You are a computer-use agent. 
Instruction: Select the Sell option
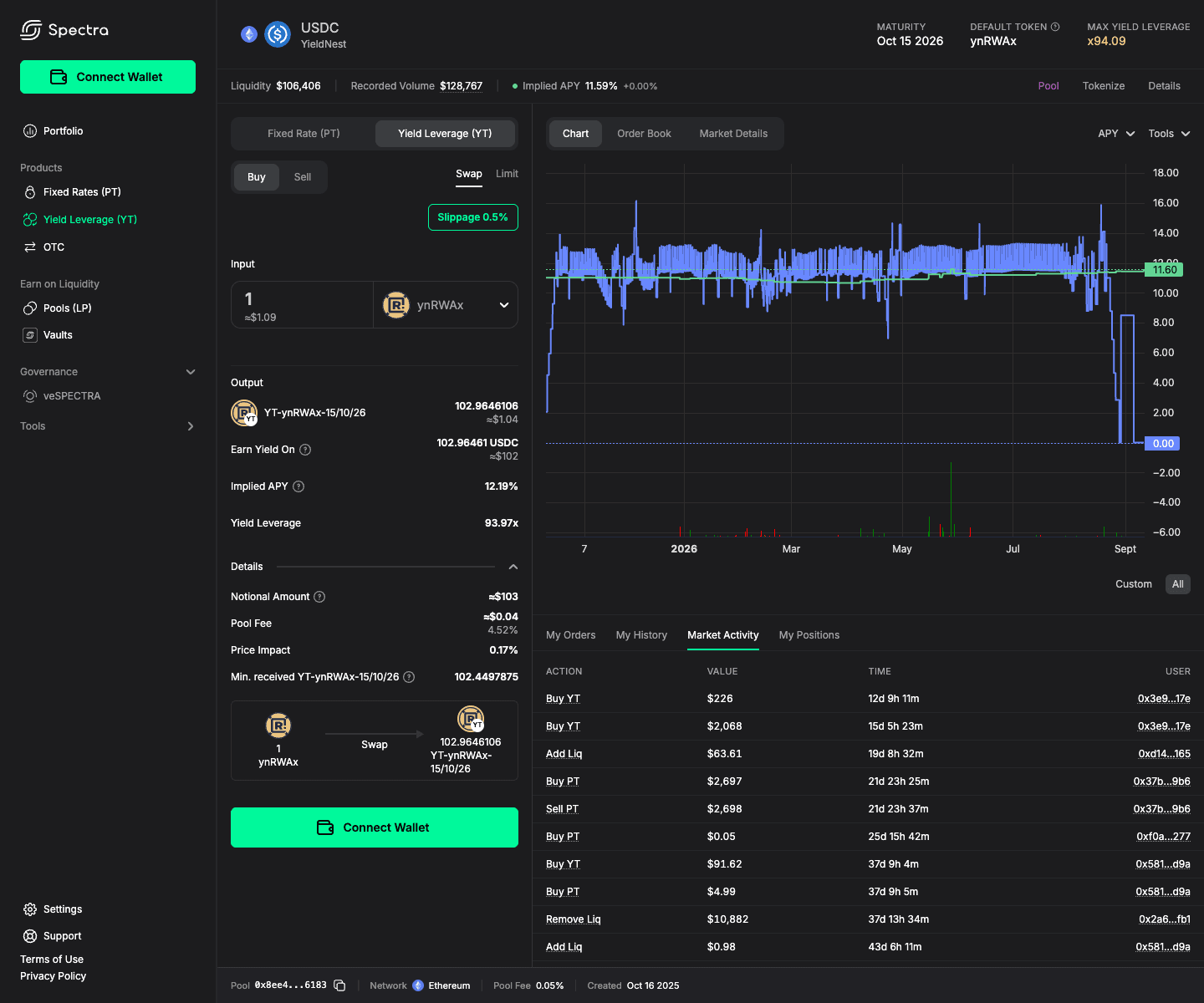303,177
